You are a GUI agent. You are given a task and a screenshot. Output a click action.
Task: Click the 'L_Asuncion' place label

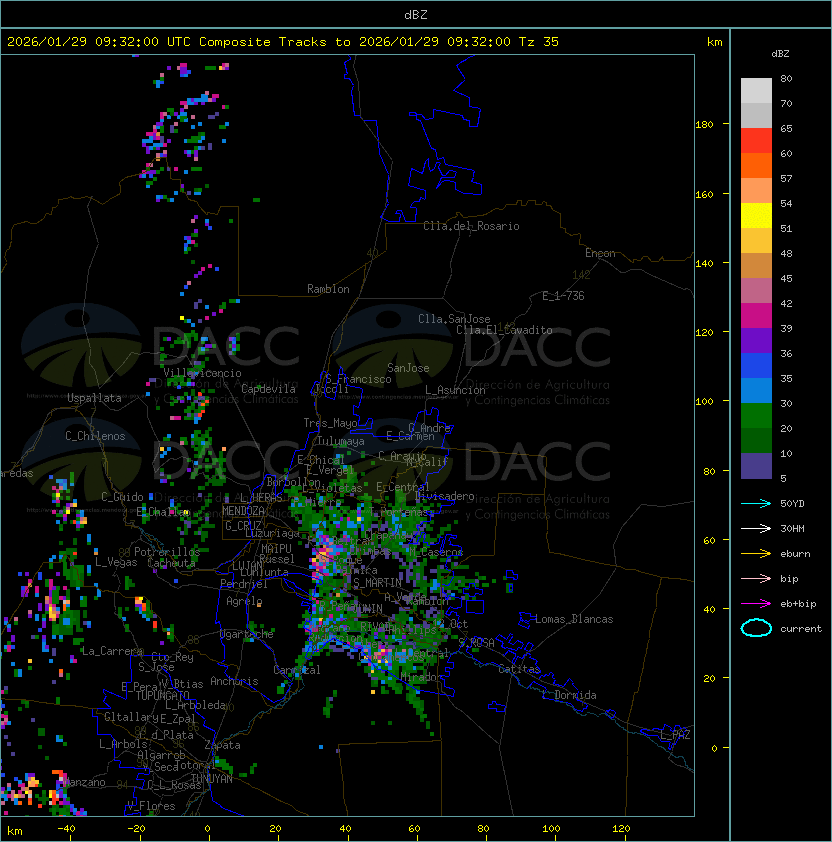click(455, 390)
